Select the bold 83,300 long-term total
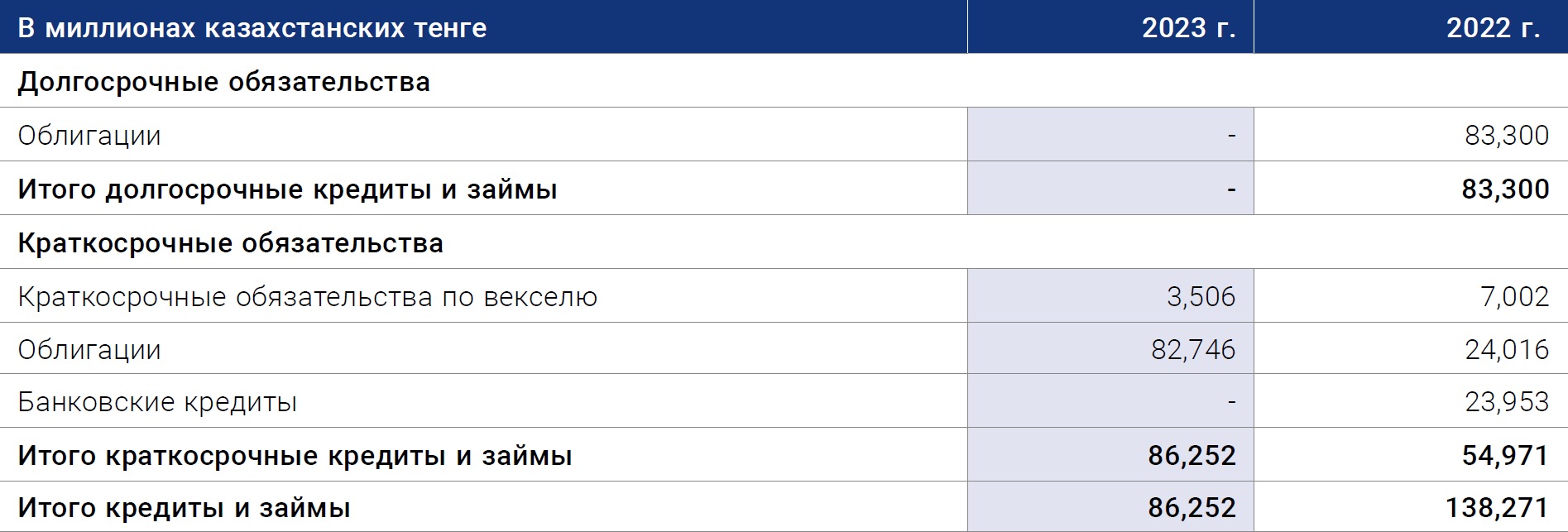This screenshot has height=532, width=1568. tap(1505, 189)
